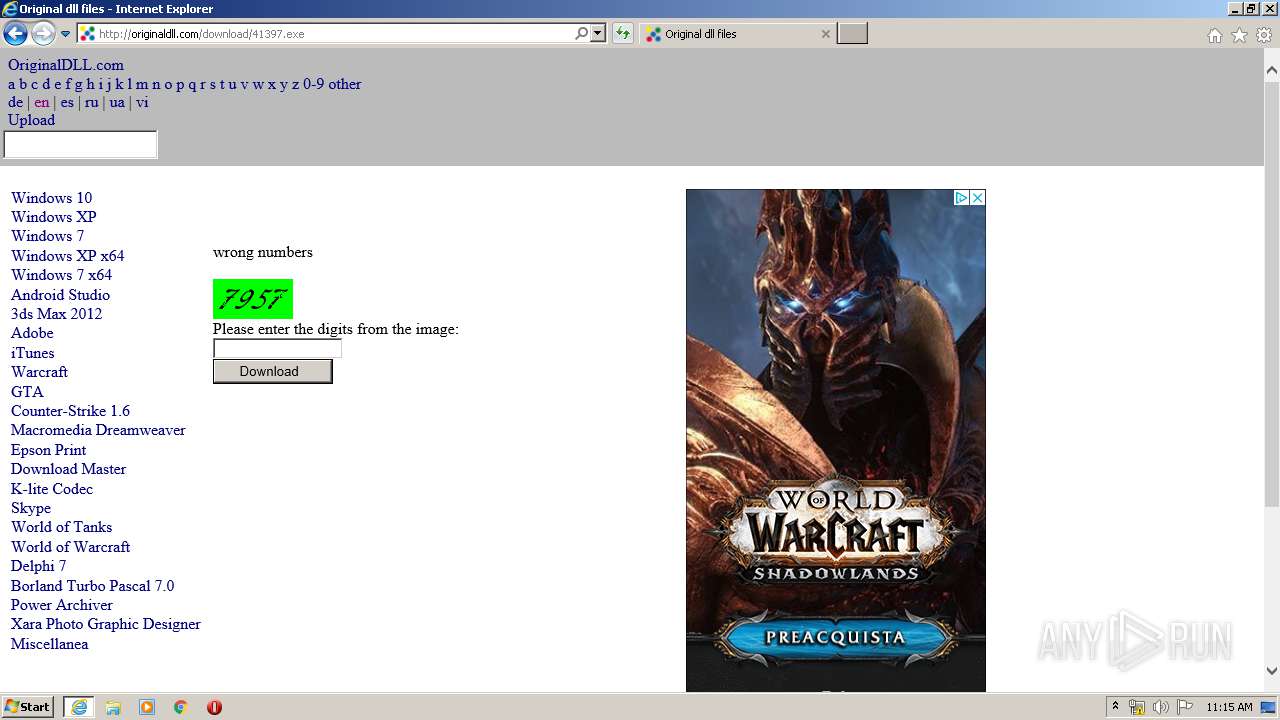
Task: Expand the address bar autocomplete dropdown
Action: coord(598,34)
